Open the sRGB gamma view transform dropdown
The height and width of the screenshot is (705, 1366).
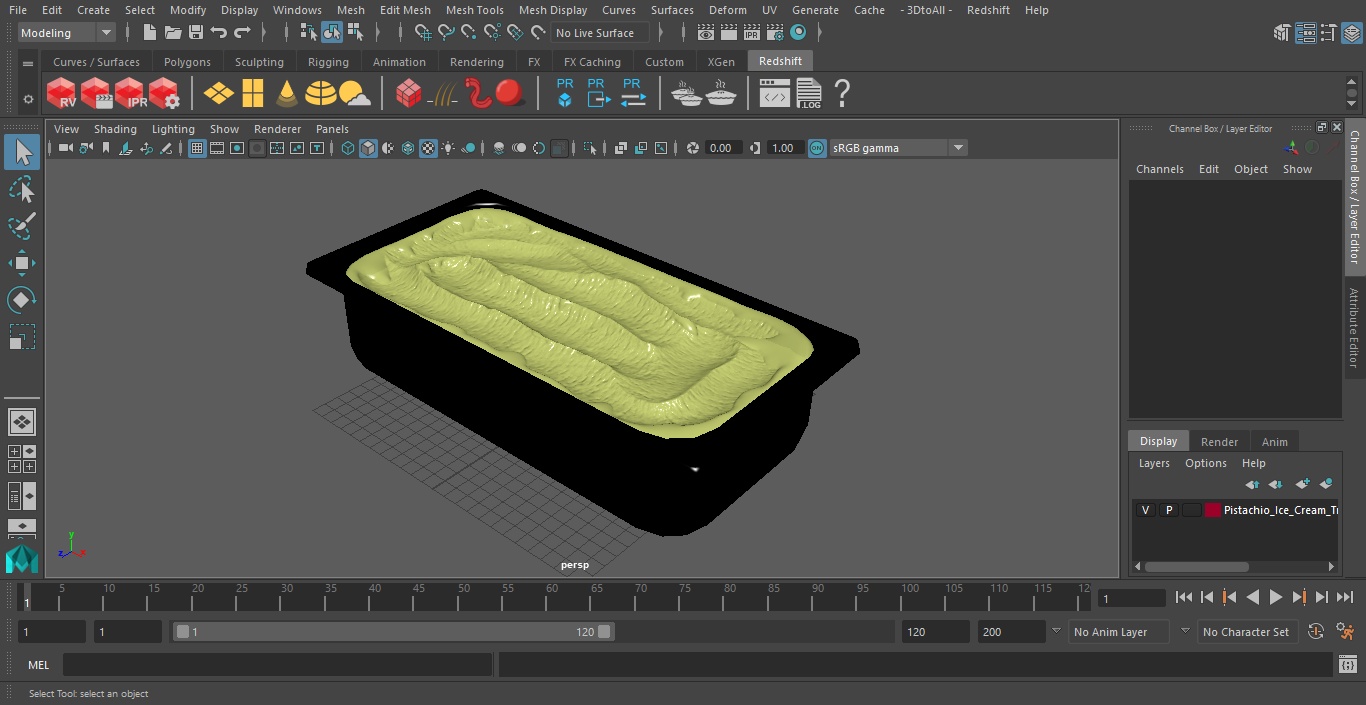[898, 148]
